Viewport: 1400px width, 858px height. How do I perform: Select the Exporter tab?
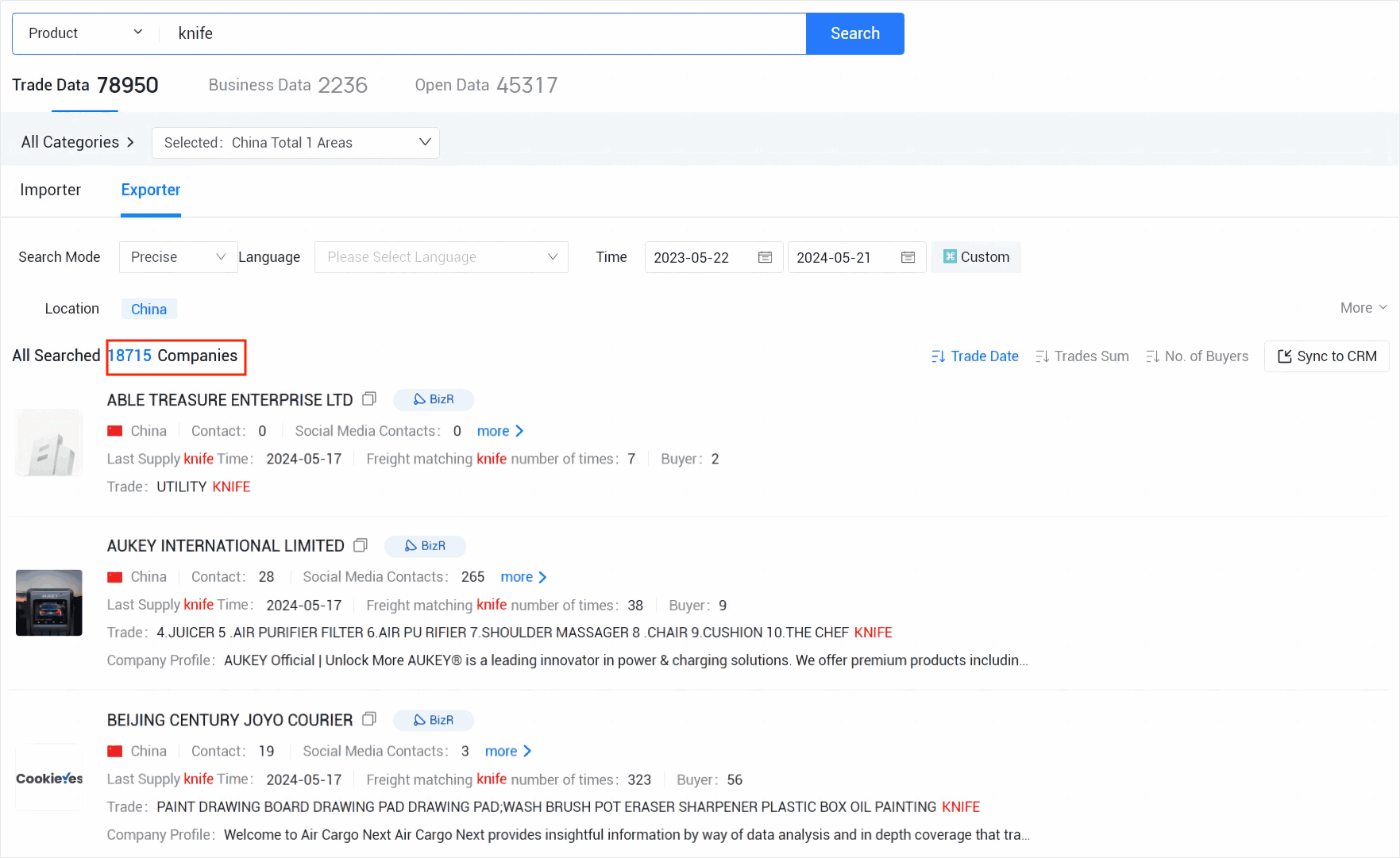pyautogui.click(x=151, y=190)
